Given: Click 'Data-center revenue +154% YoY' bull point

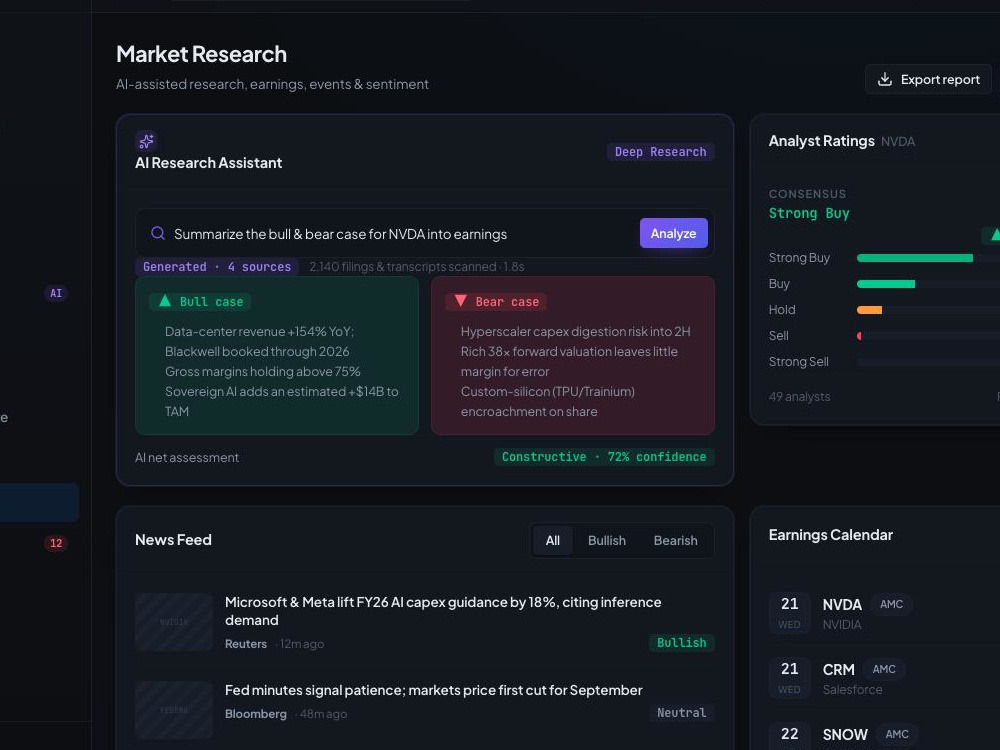Looking at the screenshot, I should point(260,332).
